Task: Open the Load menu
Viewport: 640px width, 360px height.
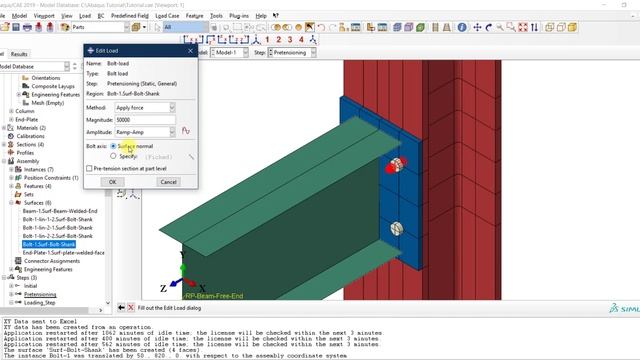Action: (x=85, y=16)
